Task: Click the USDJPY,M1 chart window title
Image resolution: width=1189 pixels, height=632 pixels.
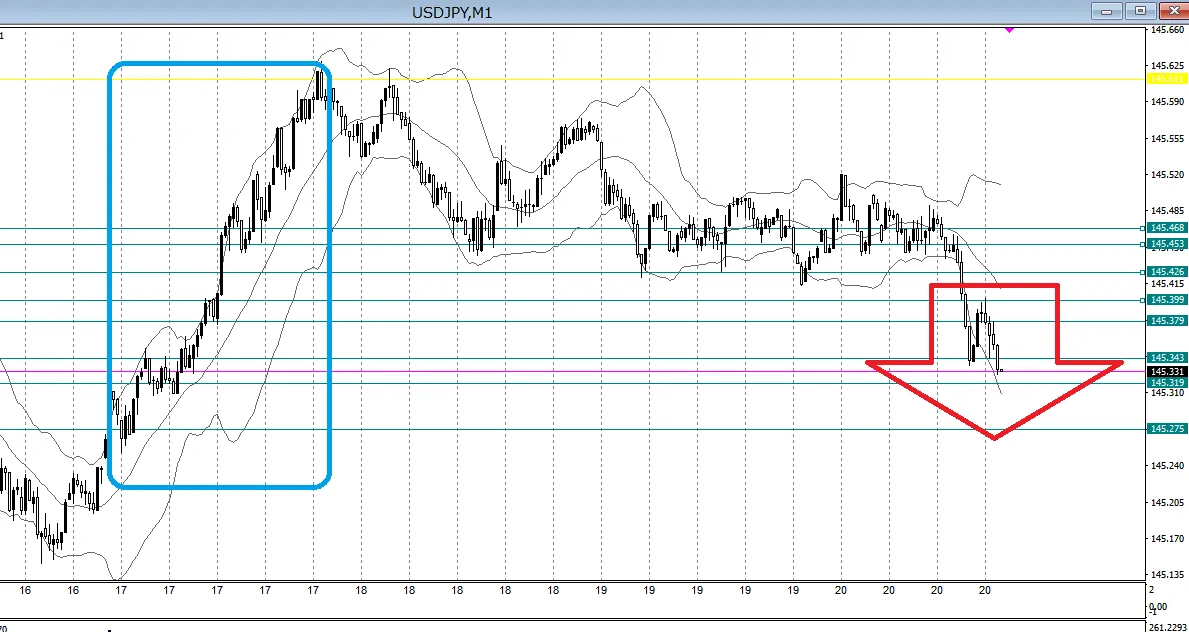Action: click(x=453, y=12)
